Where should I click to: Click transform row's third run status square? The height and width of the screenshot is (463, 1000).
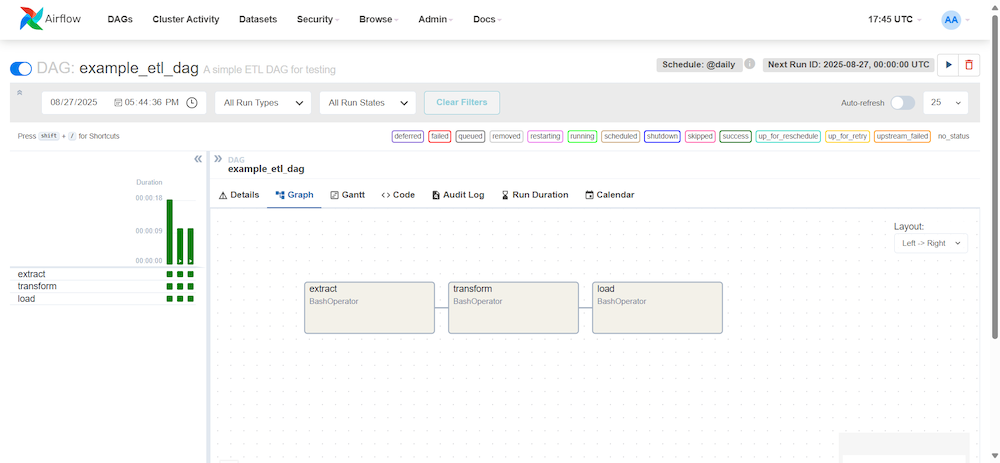pyautogui.click(x=190, y=286)
